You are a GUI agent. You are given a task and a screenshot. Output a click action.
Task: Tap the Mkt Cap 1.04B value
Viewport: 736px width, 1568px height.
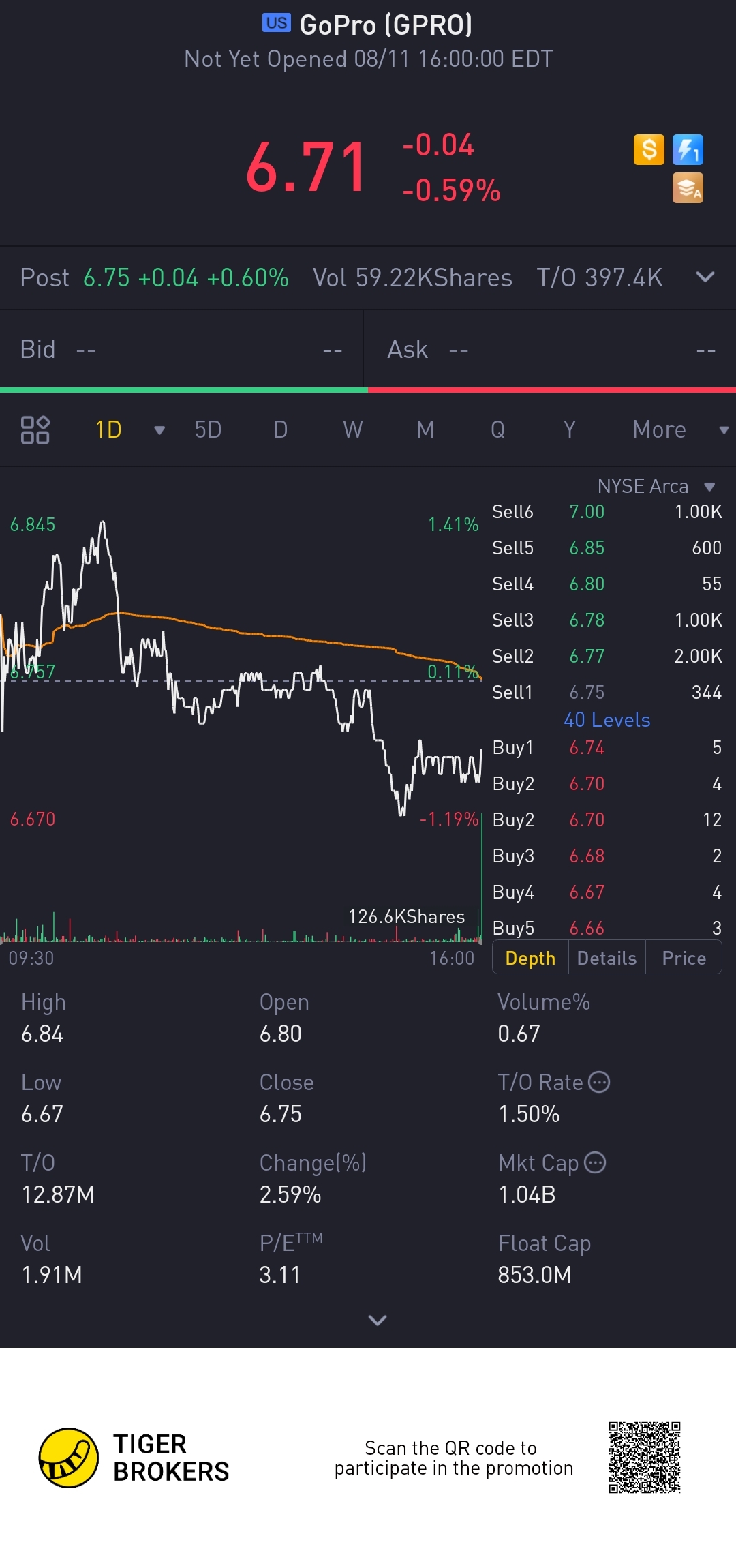click(527, 1194)
